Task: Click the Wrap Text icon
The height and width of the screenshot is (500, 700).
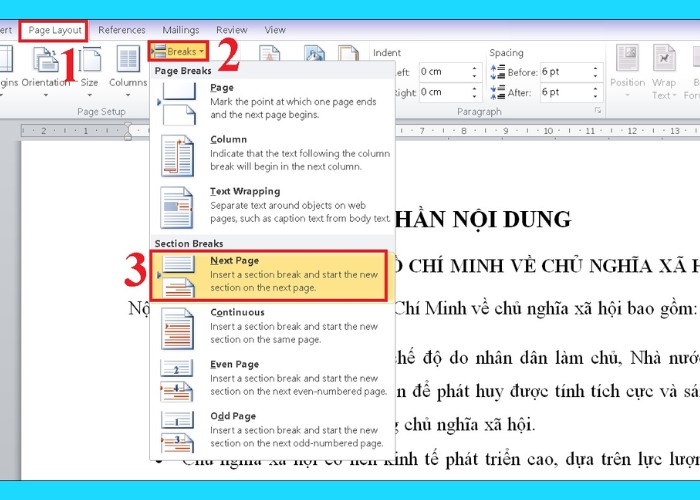Action: point(664,58)
